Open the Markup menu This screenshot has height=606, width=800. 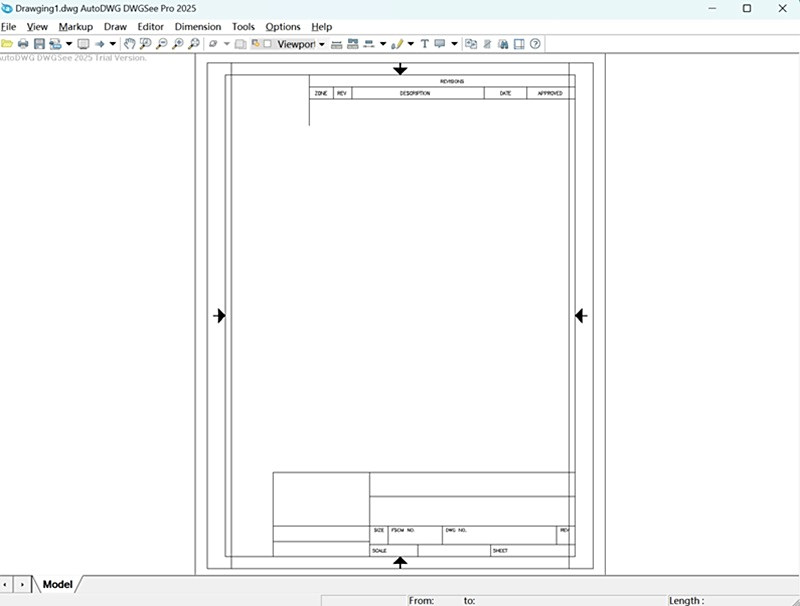[75, 27]
